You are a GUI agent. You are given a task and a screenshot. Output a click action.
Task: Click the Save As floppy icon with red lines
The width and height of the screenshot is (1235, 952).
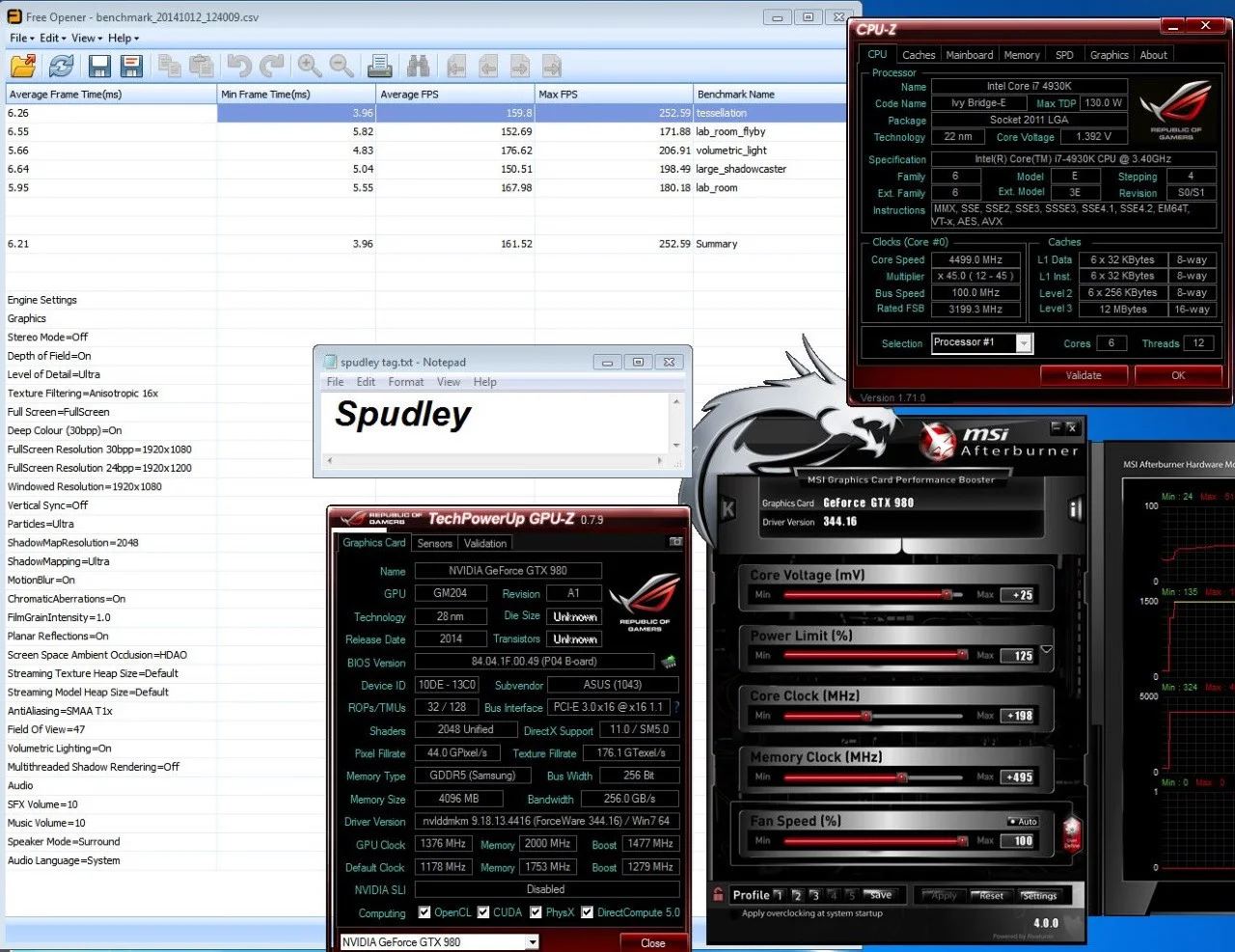tap(131, 66)
